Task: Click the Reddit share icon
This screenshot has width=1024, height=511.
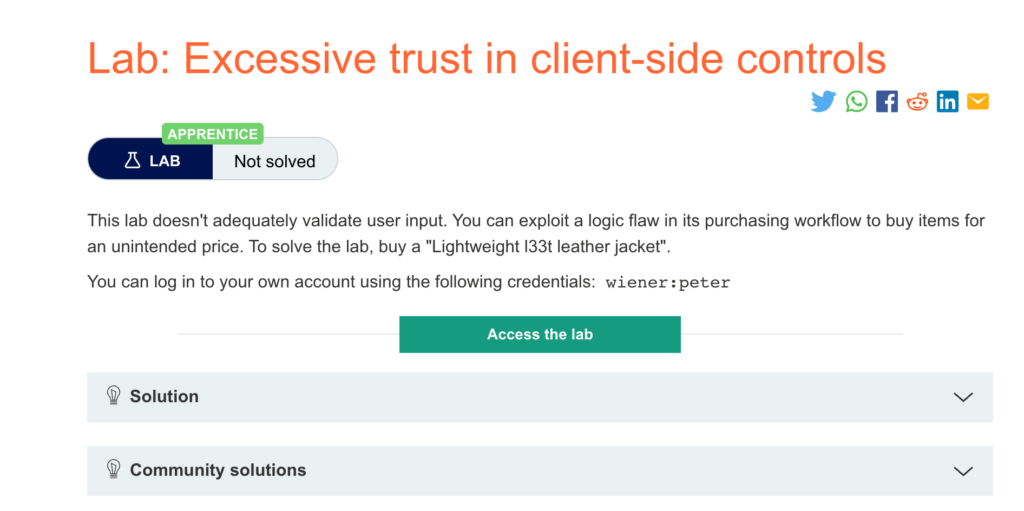Action: [917, 101]
